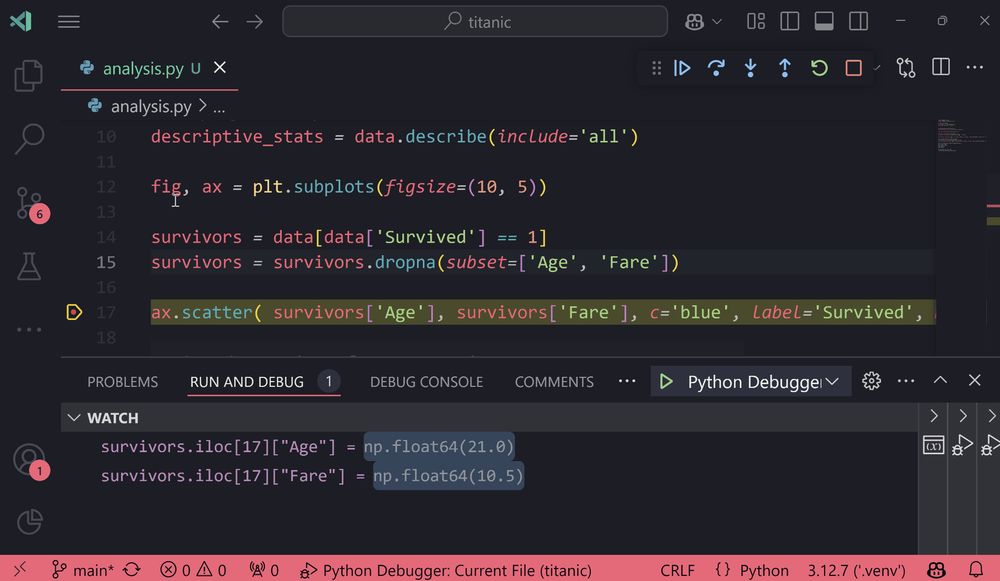The width and height of the screenshot is (1000, 581).
Task: Close the bottom panel
Action: pos(974,380)
